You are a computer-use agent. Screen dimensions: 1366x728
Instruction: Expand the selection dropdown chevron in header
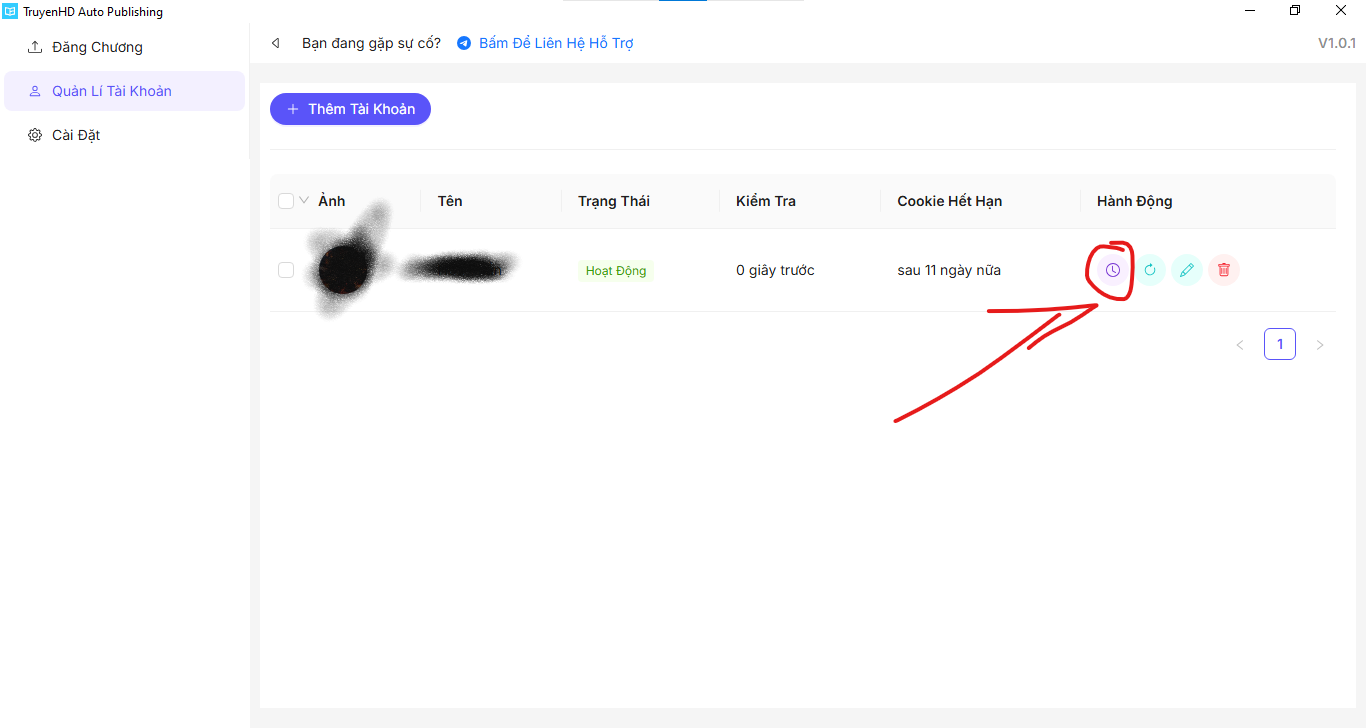pos(304,200)
